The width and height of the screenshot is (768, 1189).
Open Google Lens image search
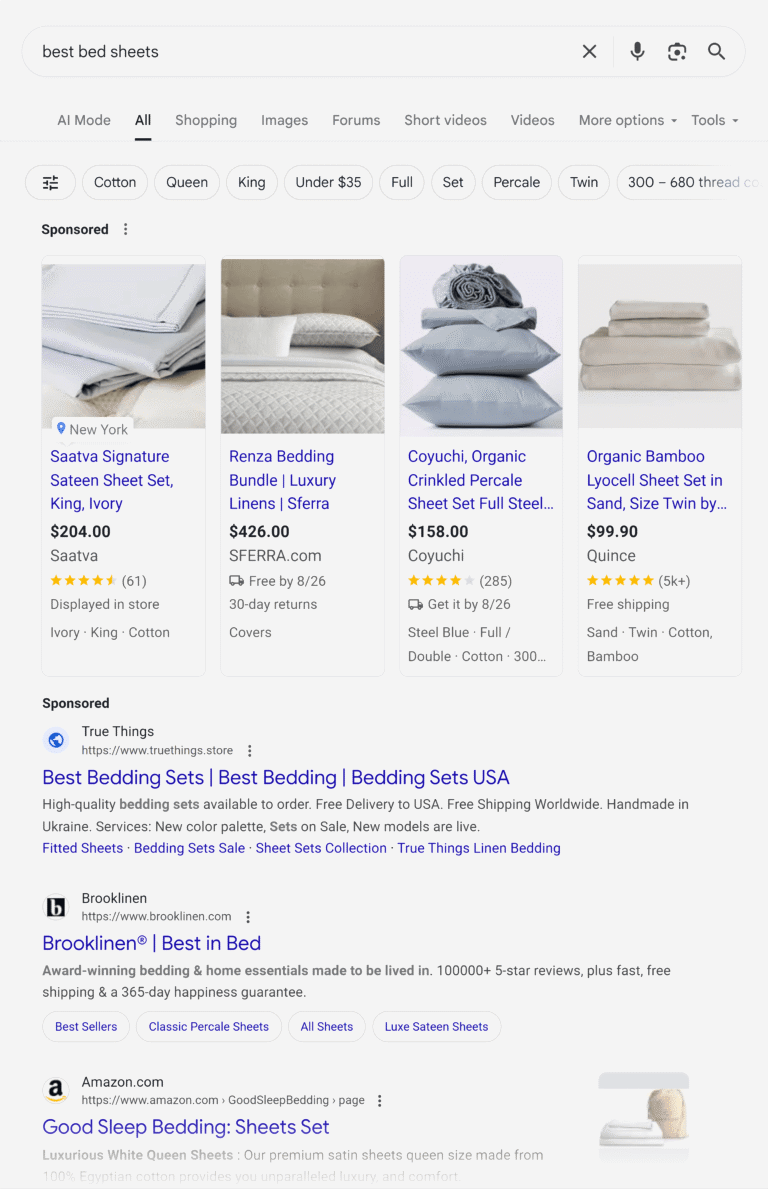click(677, 52)
